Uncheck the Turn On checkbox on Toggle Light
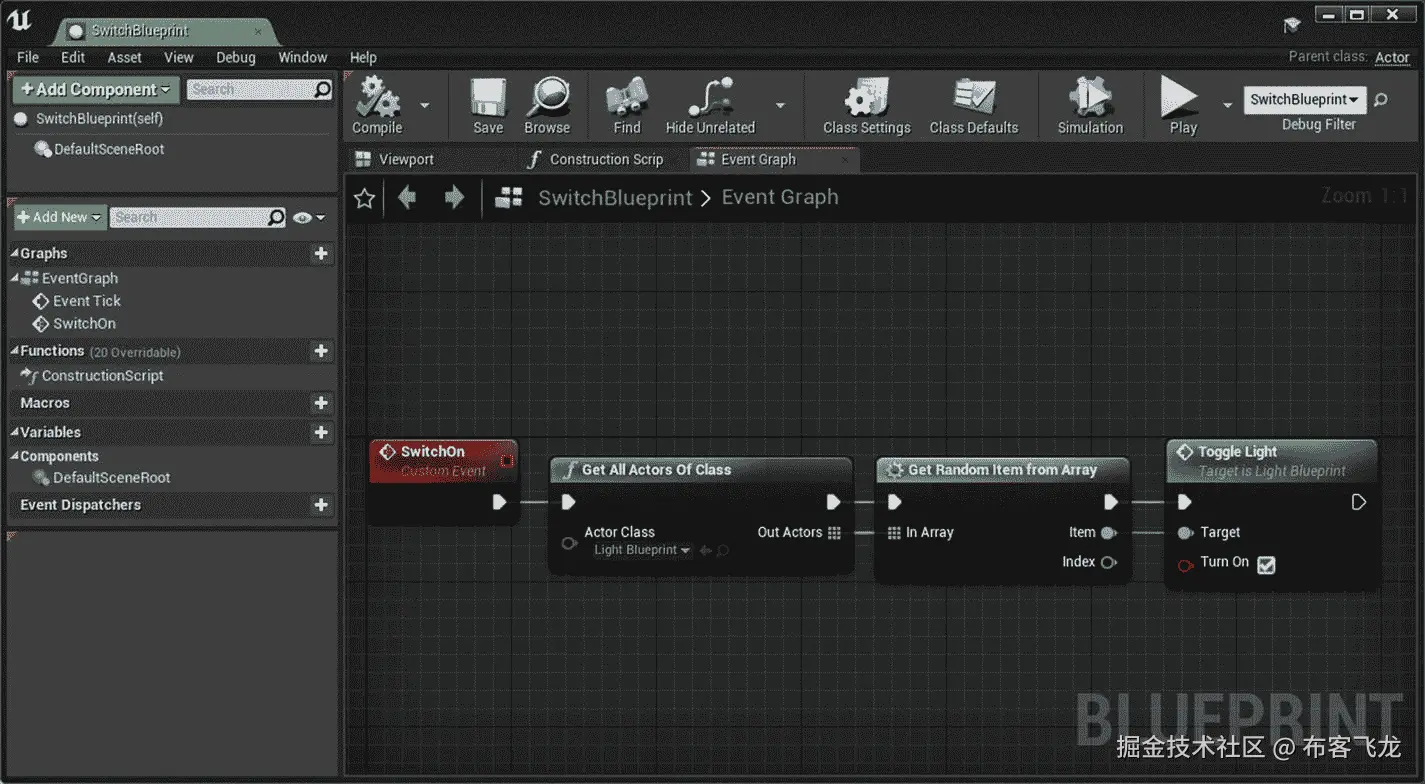The image size is (1425, 784). click(1266, 564)
